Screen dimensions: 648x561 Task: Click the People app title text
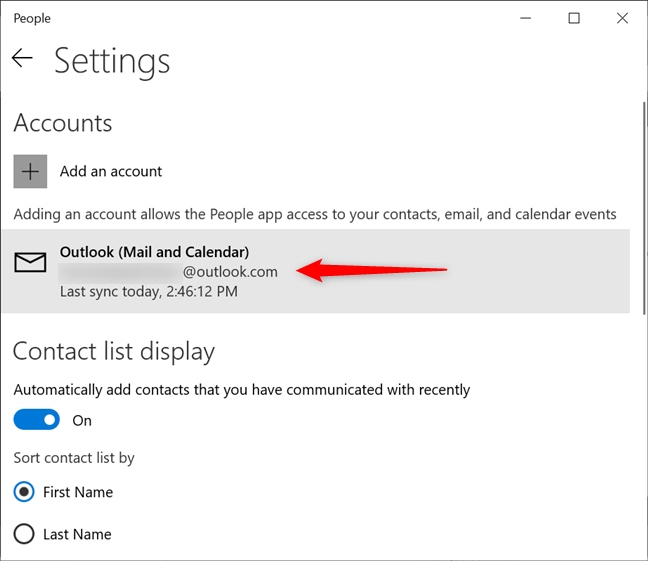(32, 19)
